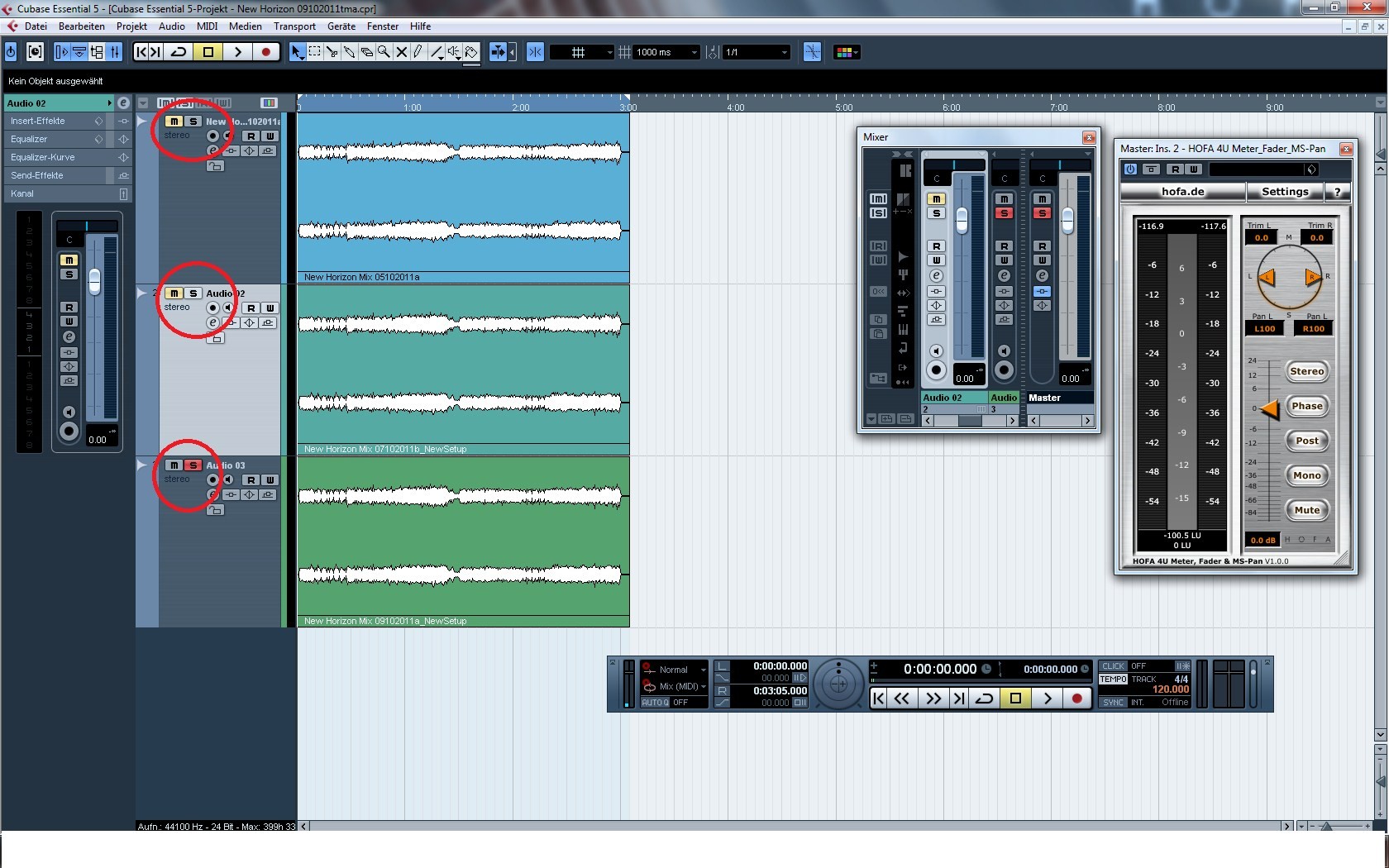Select the Range Selection tool
This screenshot has height=868, width=1389.
tap(314, 52)
